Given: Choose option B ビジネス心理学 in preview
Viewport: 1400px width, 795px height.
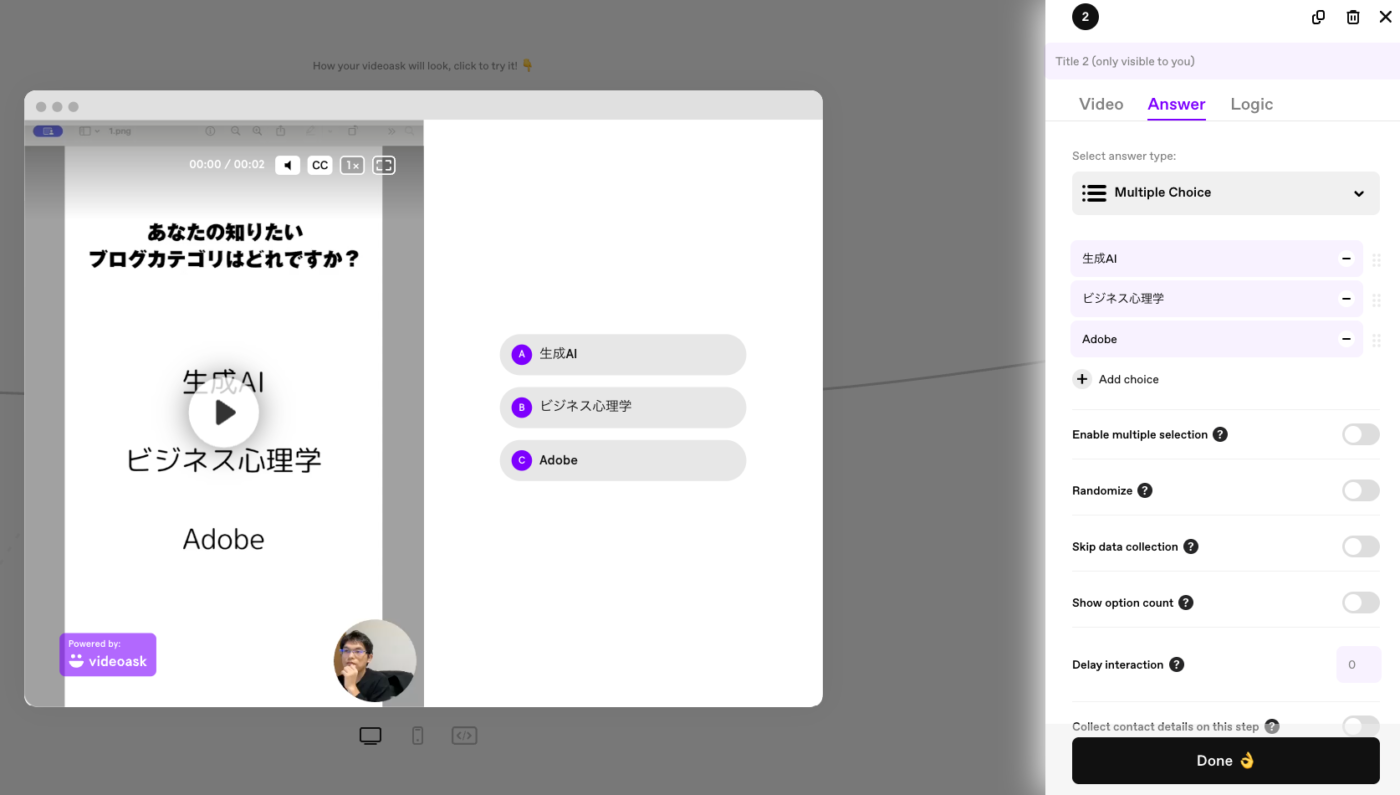Looking at the screenshot, I should [623, 407].
